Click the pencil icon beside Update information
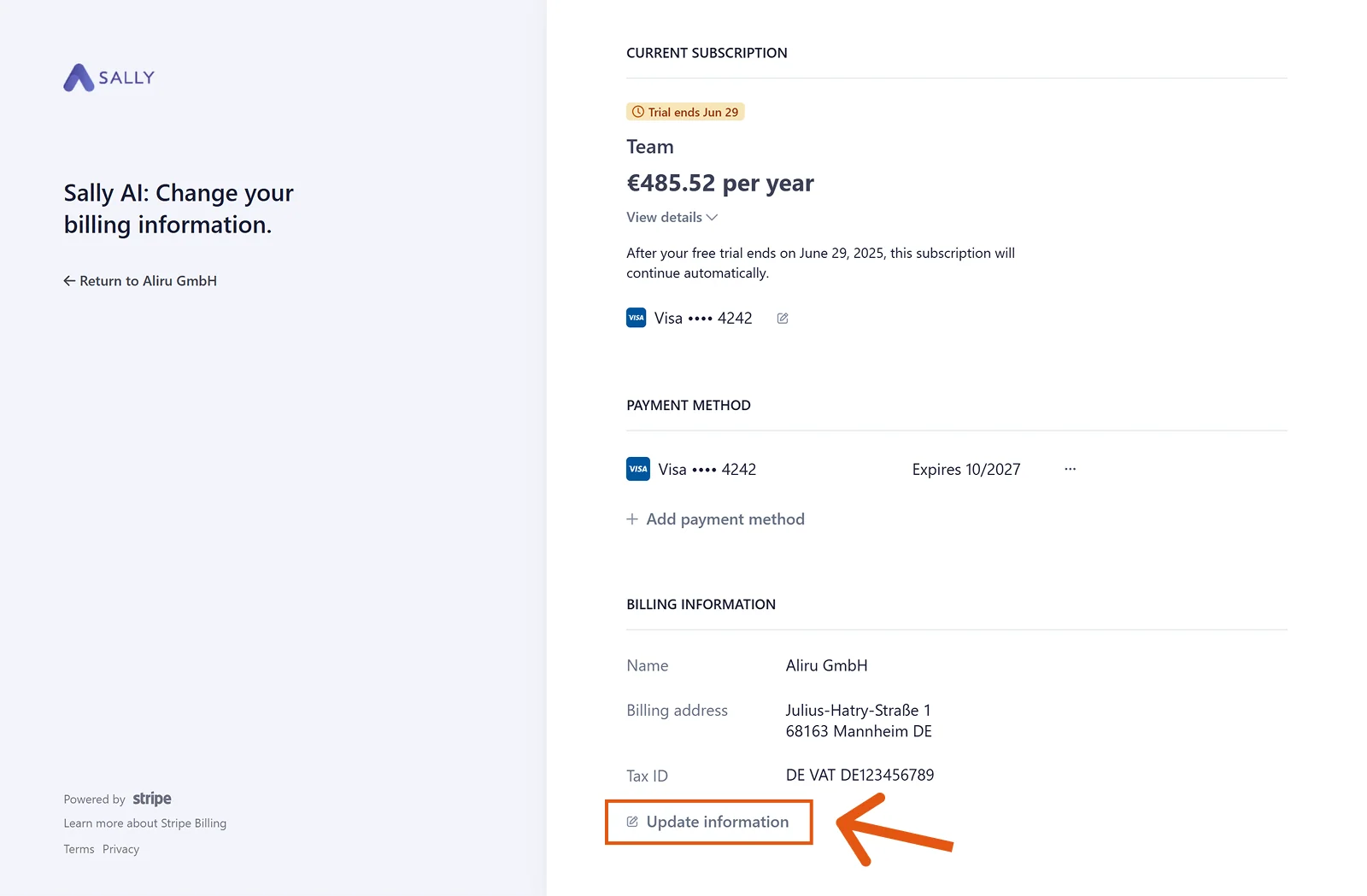The height and width of the screenshot is (896, 1367). click(632, 822)
